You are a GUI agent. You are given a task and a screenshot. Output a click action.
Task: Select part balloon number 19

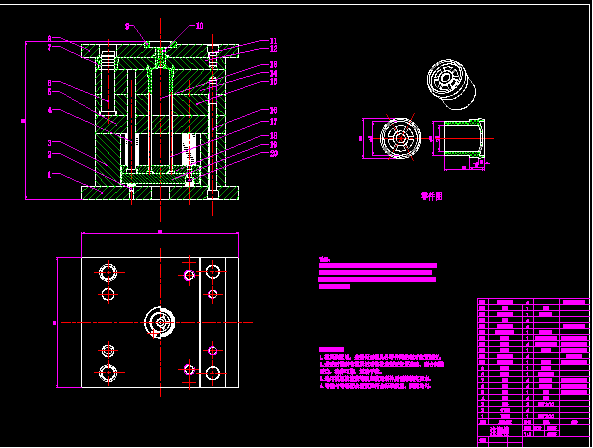[273, 144]
